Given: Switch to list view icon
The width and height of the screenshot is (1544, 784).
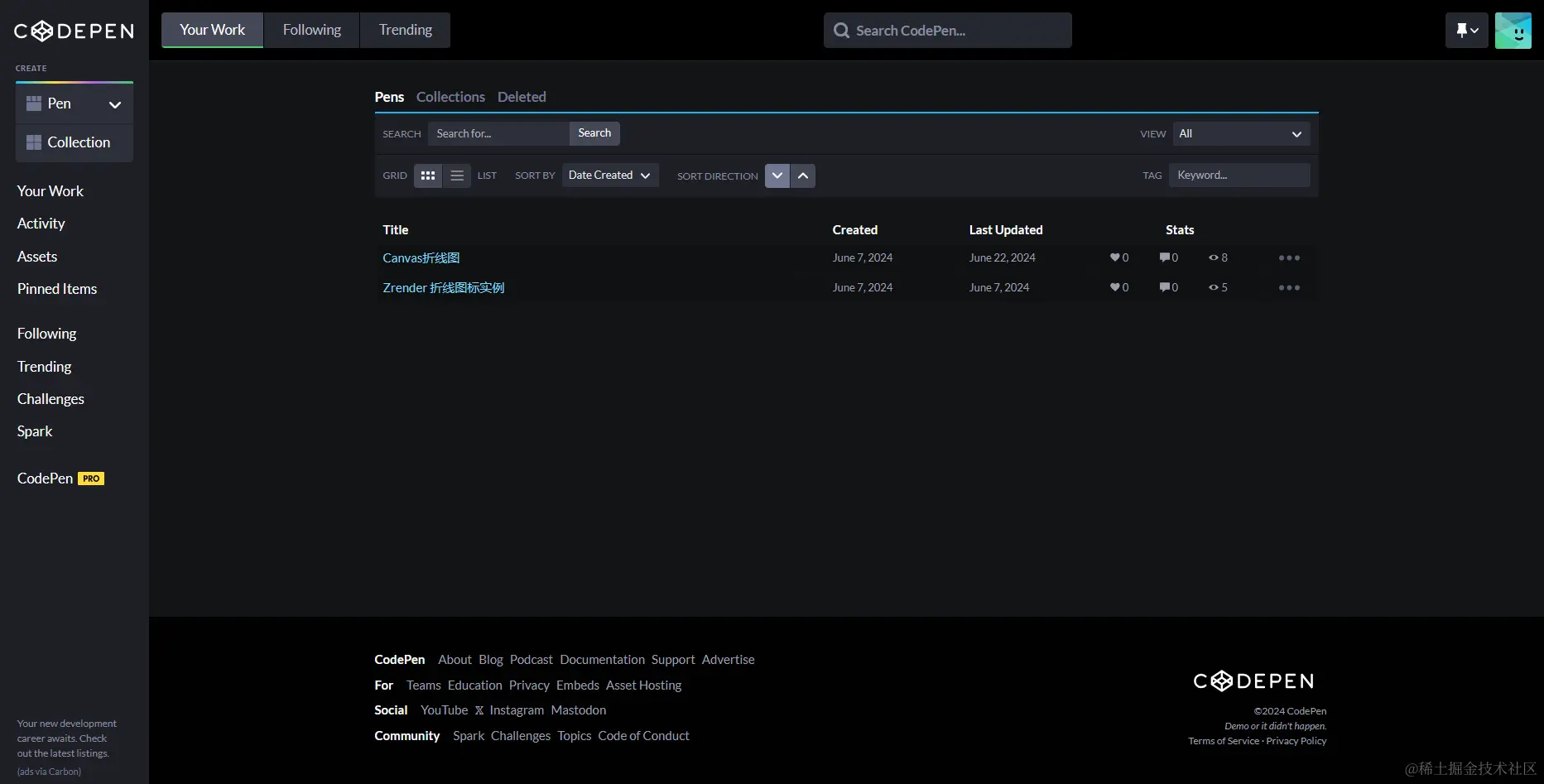Looking at the screenshot, I should (457, 176).
